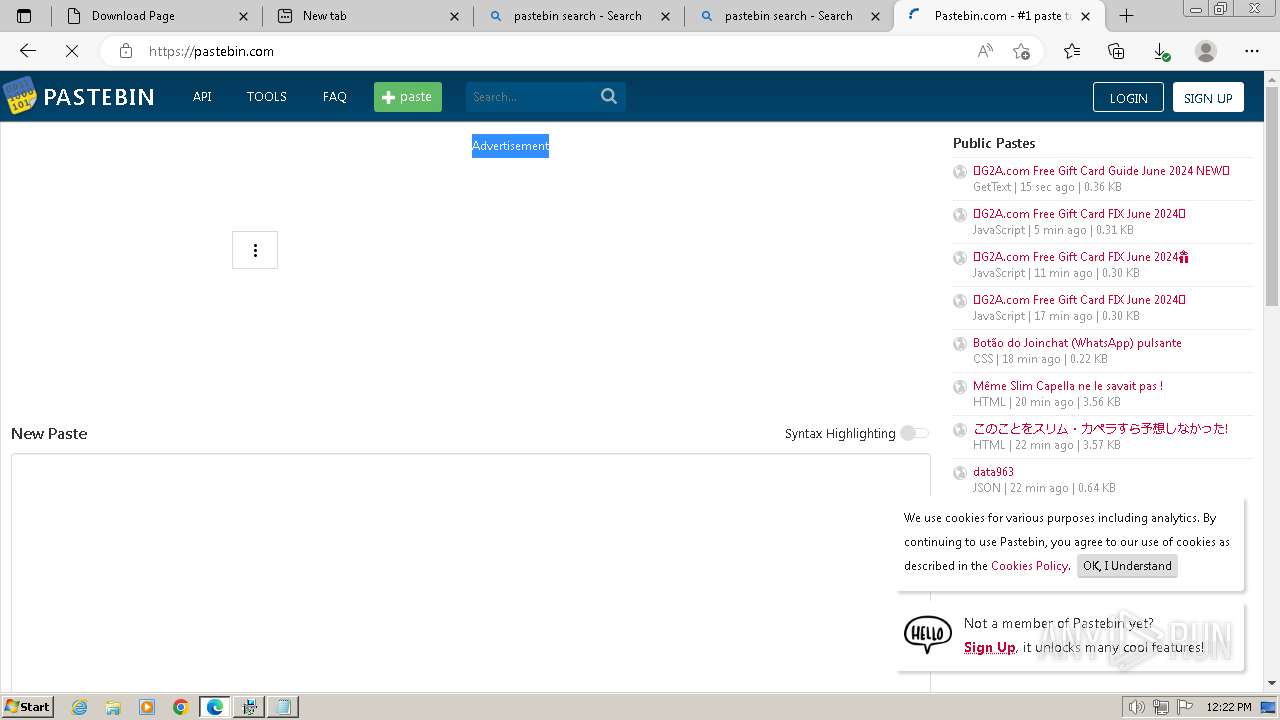Open the FAQ menu item

click(x=335, y=97)
